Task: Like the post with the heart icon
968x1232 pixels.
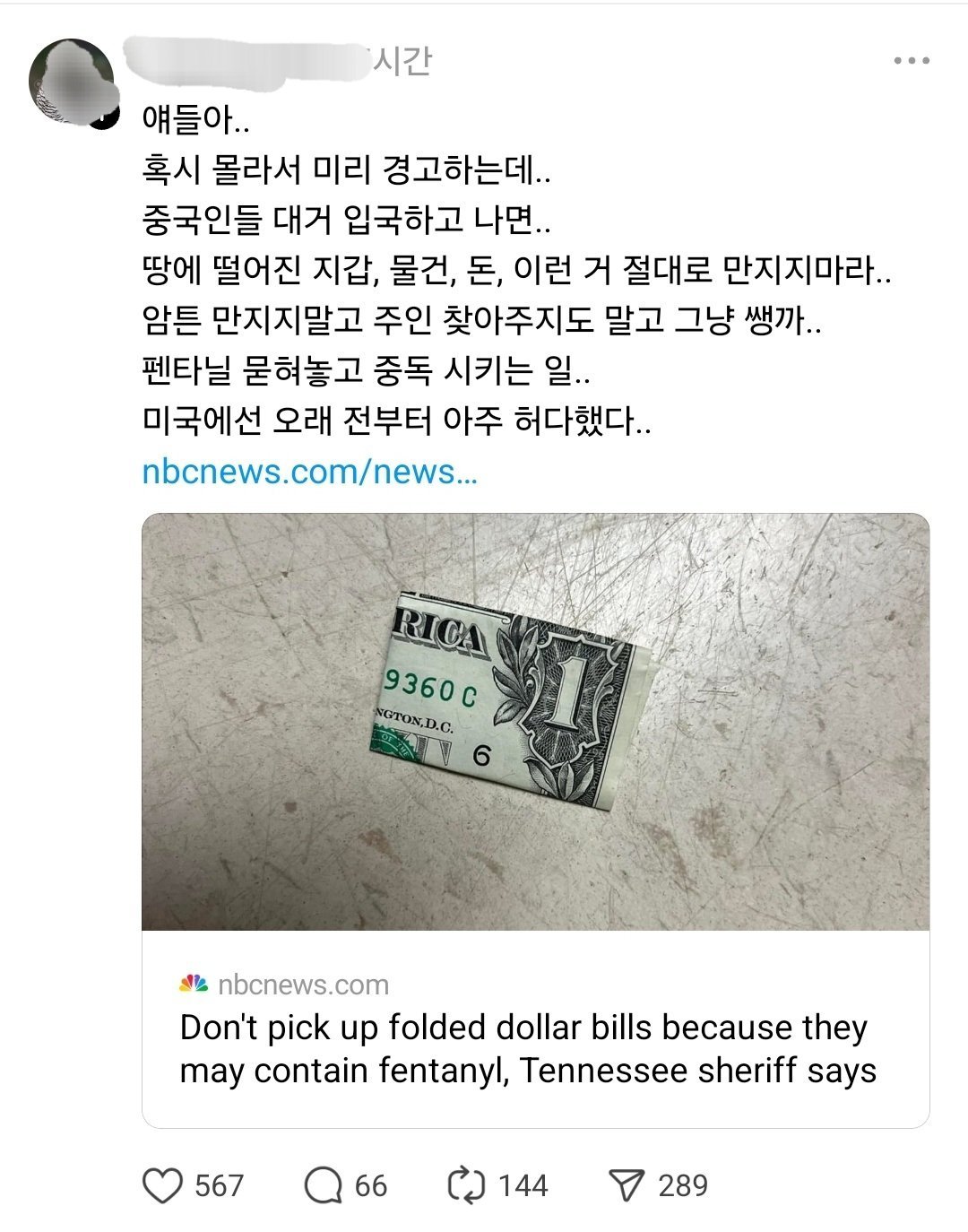Action: point(163,1185)
